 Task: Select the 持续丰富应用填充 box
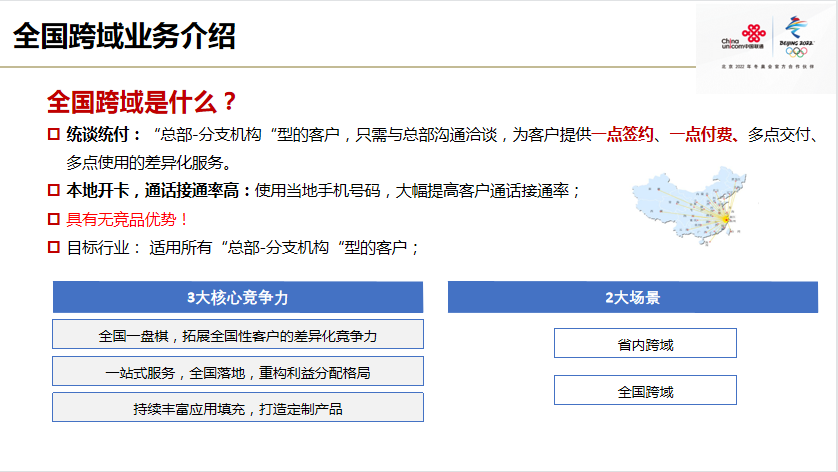click(237, 408)
